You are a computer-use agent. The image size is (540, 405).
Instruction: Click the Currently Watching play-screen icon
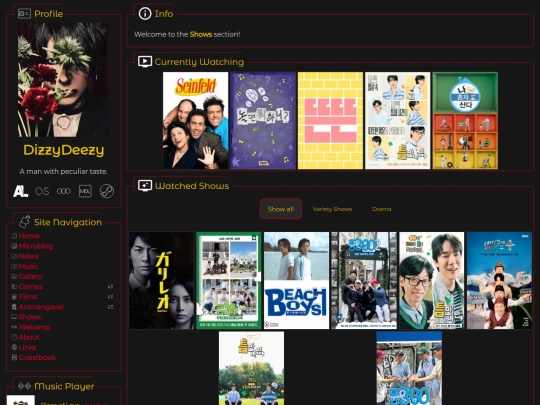pos(145,62)
